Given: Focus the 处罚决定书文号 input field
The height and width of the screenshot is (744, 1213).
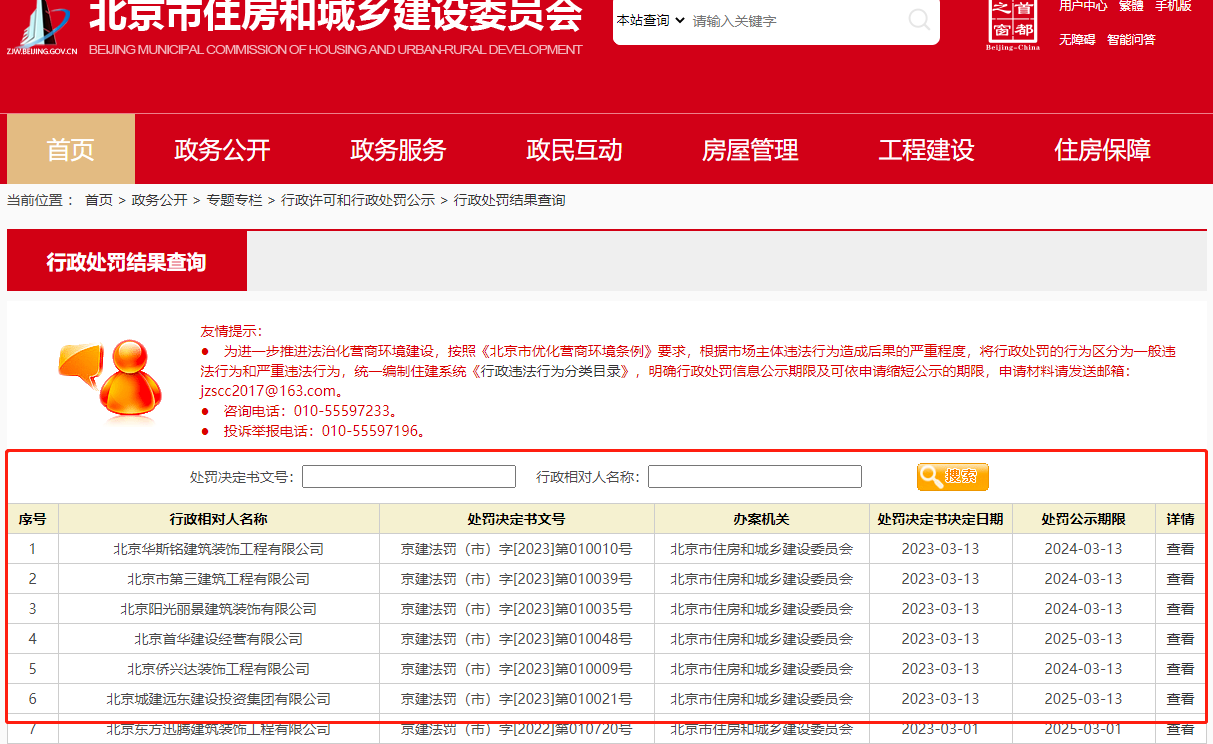Looking at the screenshot, I should 409,477.
